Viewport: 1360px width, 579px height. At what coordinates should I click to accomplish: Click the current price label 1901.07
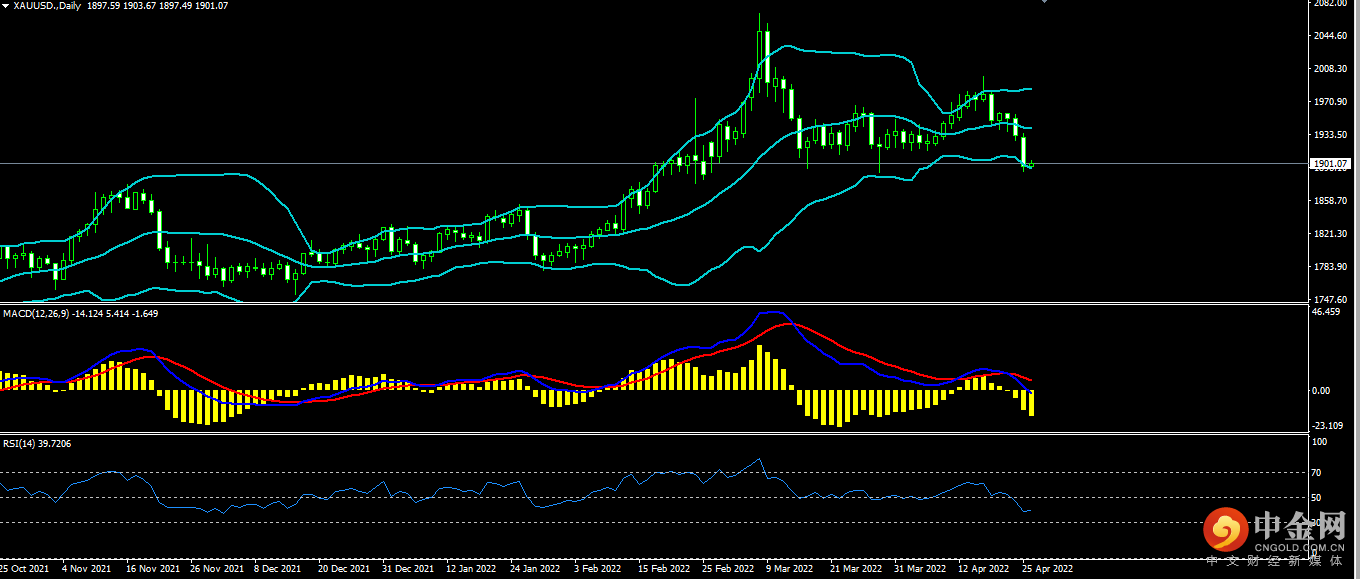[1330, 163]
